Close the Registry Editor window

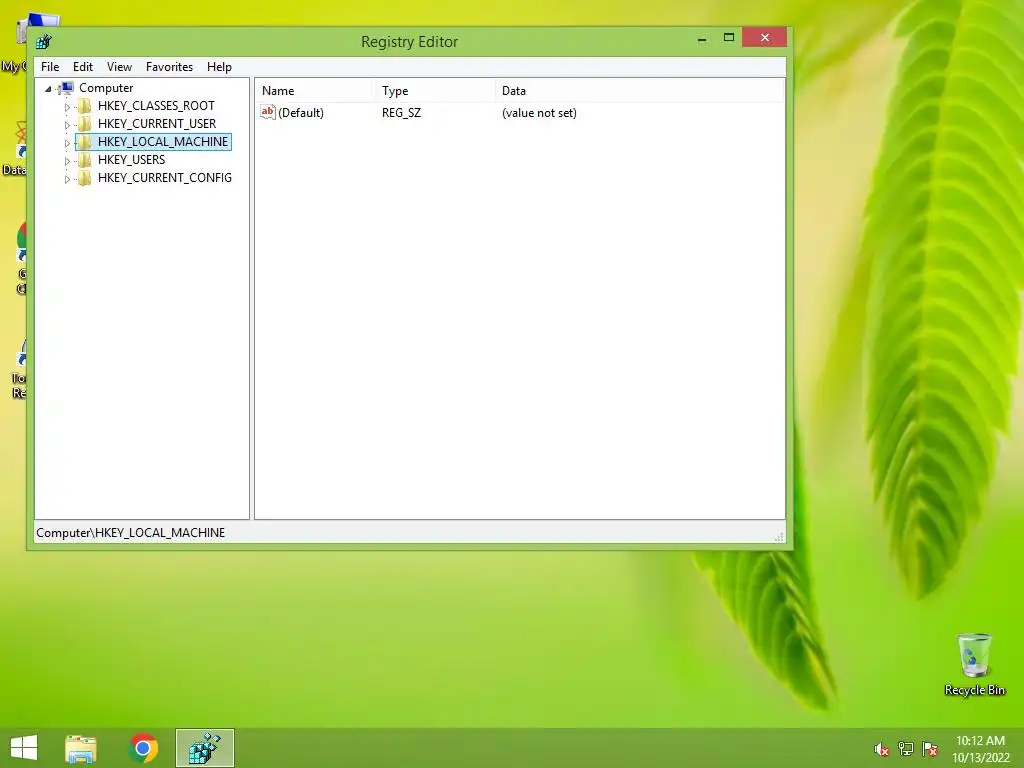coord(764,38)
